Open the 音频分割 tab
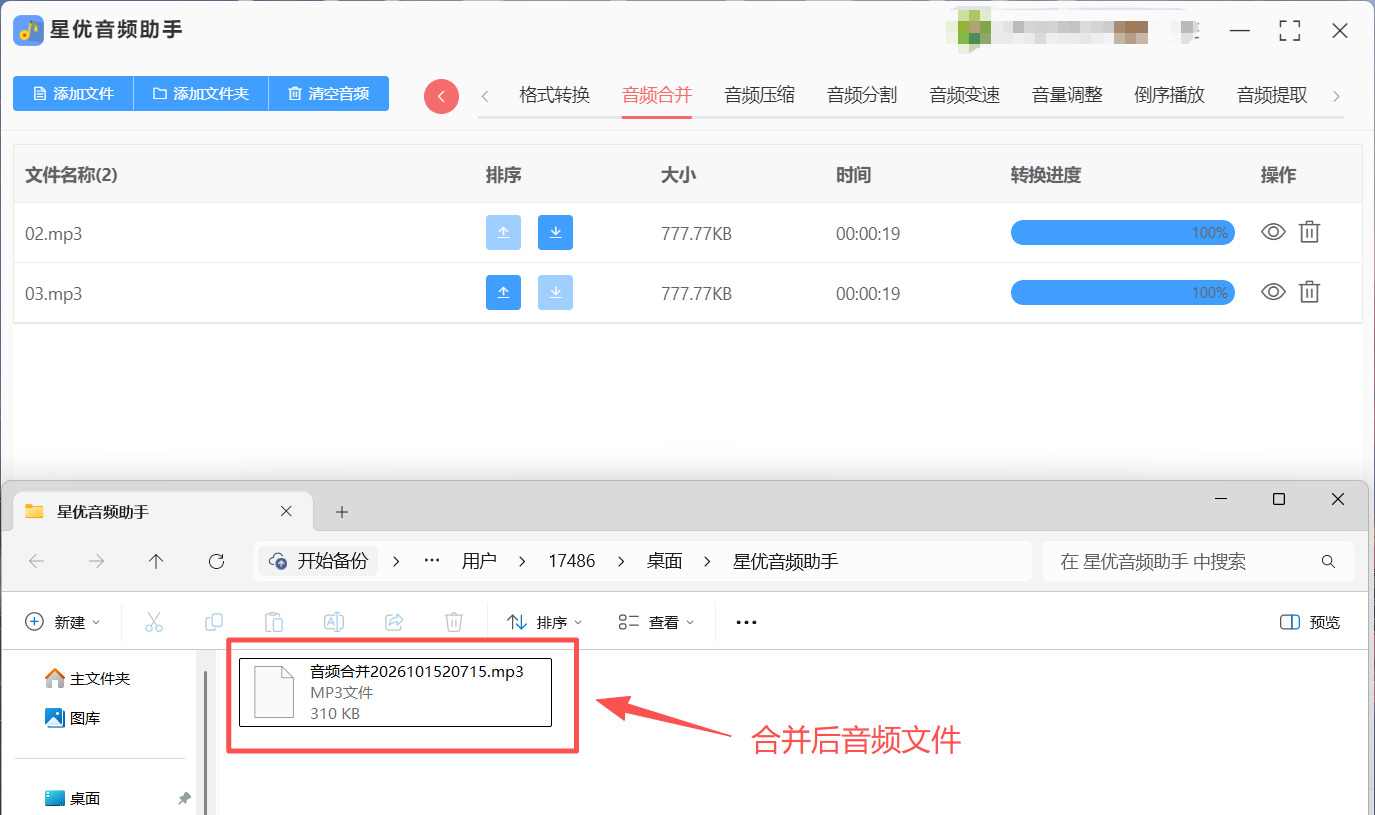 coord(862,96)
